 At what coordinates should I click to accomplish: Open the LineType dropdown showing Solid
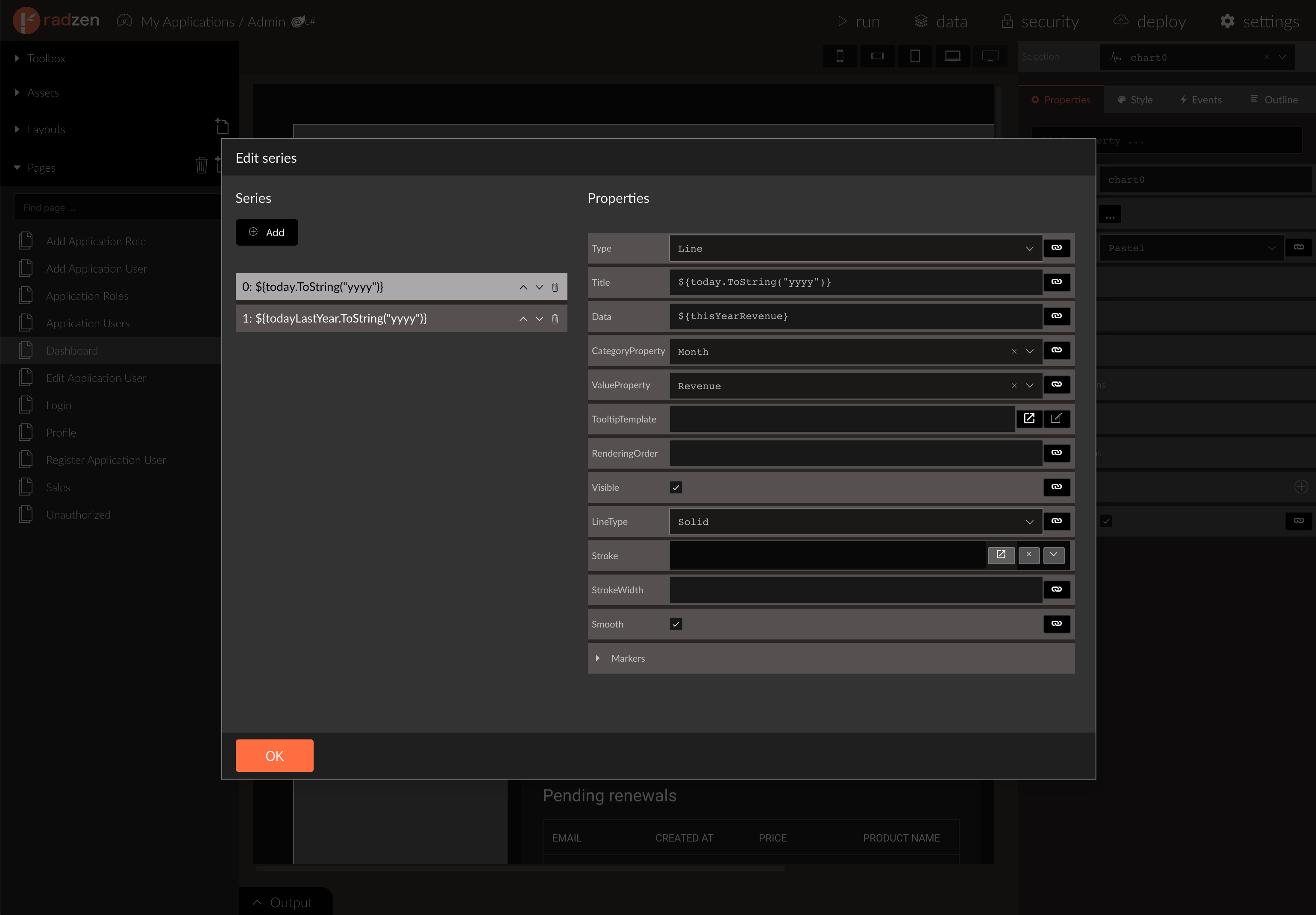click(855, 522)
